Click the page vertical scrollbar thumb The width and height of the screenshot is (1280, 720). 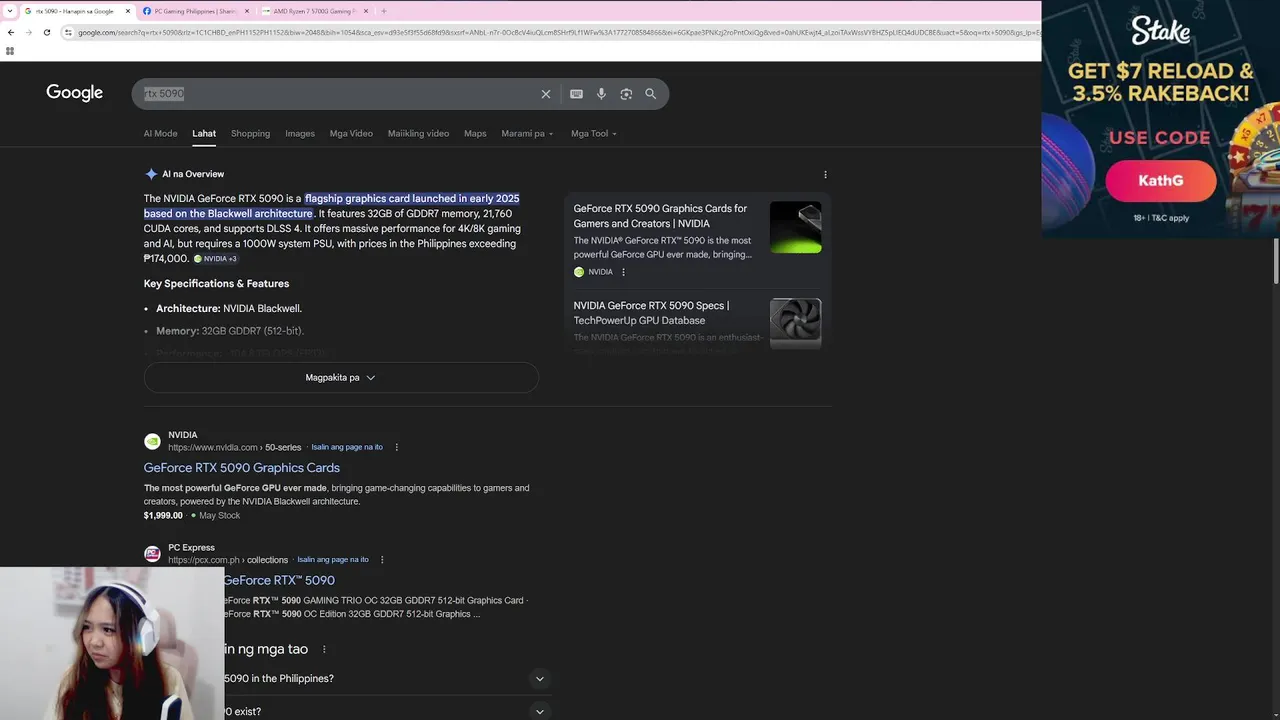pyautogui.click(x=1276, y=261)
